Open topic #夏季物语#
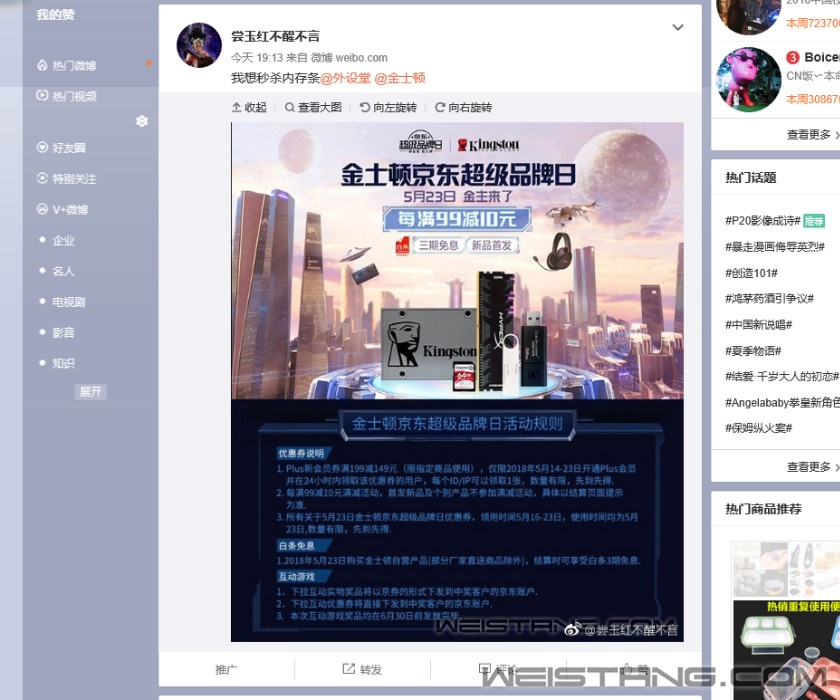The image size is (840, 700). [753, 351]
